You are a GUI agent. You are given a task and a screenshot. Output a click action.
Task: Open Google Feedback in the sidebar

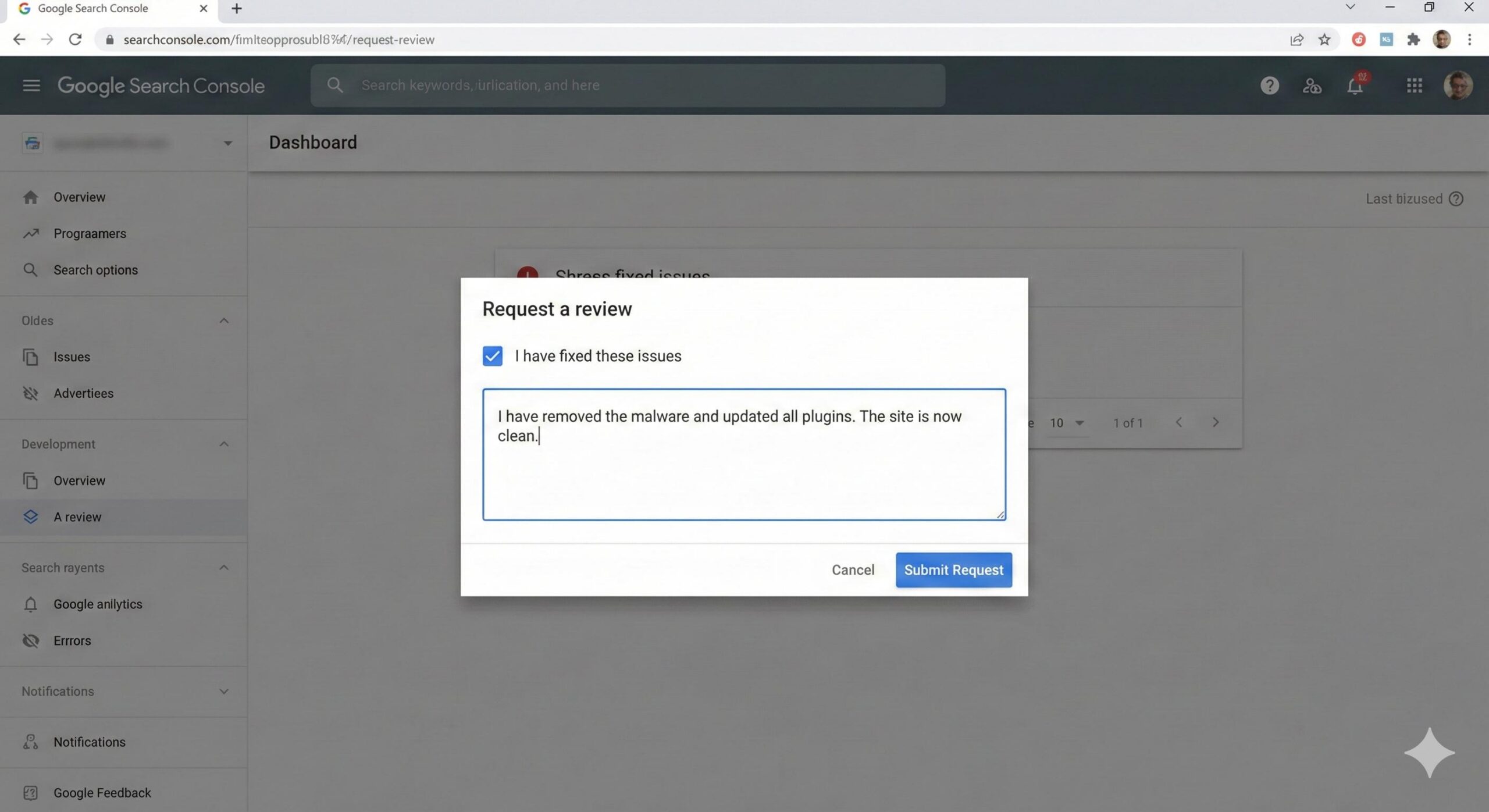tap(102, 792)
